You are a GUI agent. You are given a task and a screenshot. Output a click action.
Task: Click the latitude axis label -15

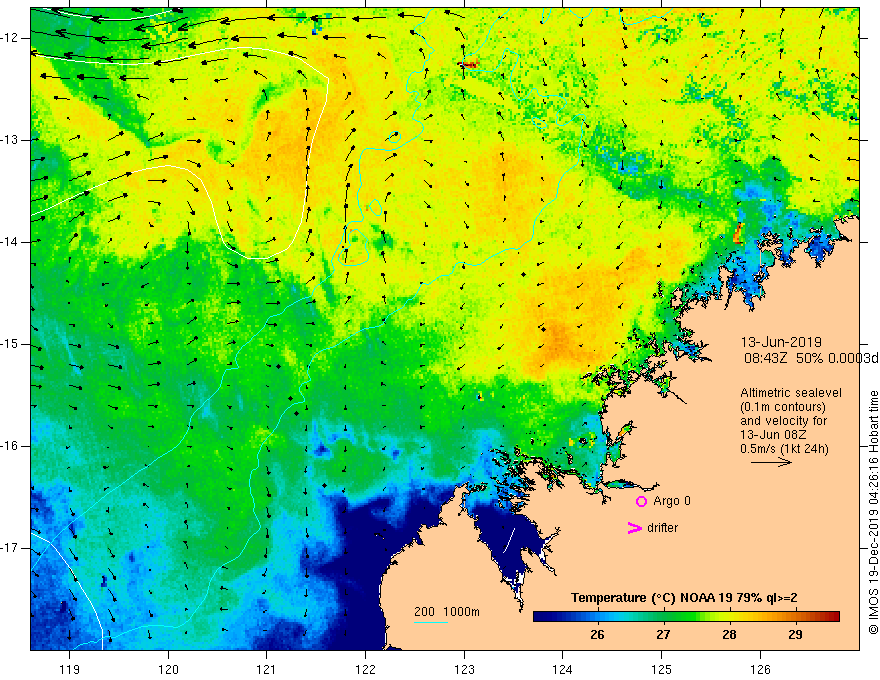(x=10, y=344)
